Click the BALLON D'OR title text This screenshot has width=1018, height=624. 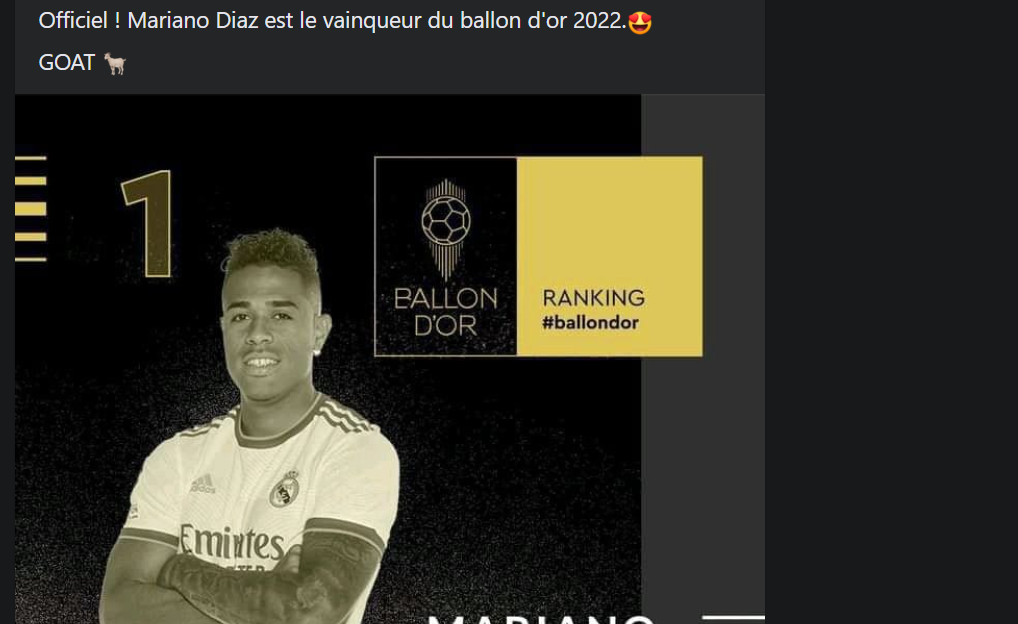pyautogui.click(x=445, y=312)
